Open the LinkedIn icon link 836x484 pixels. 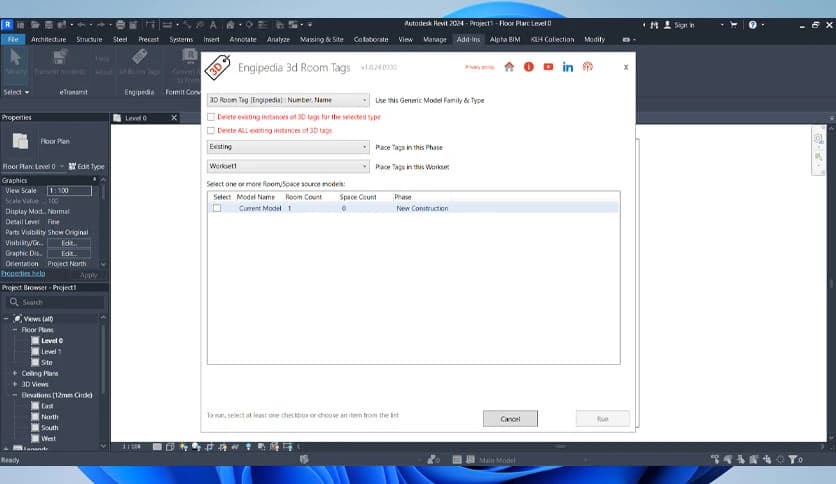(x=568, y=67)
